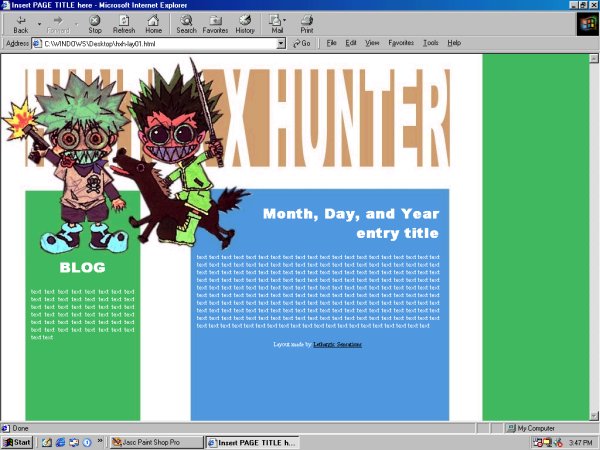600x450 pixels.
Task: Click the Show Desktop quick launch icon
Action: click(x=47, y=442)
